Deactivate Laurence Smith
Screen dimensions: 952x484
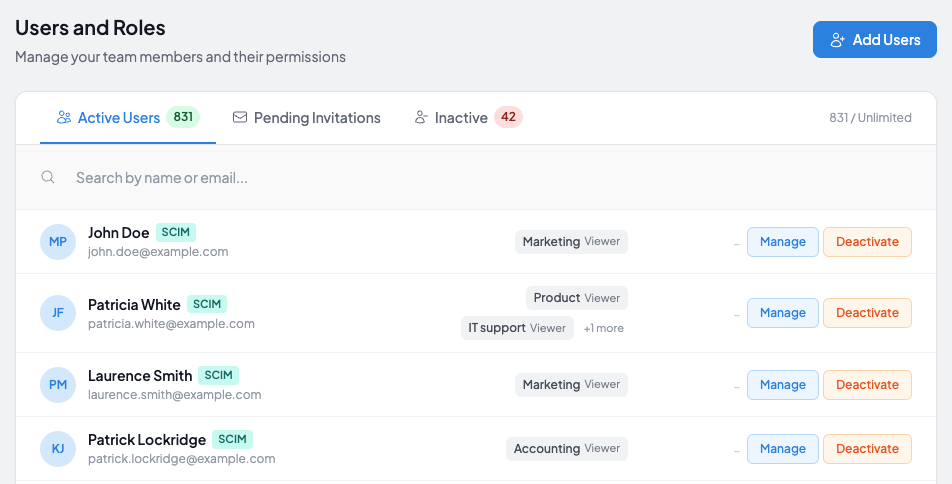pyautogui.click(x=867, y=385)
